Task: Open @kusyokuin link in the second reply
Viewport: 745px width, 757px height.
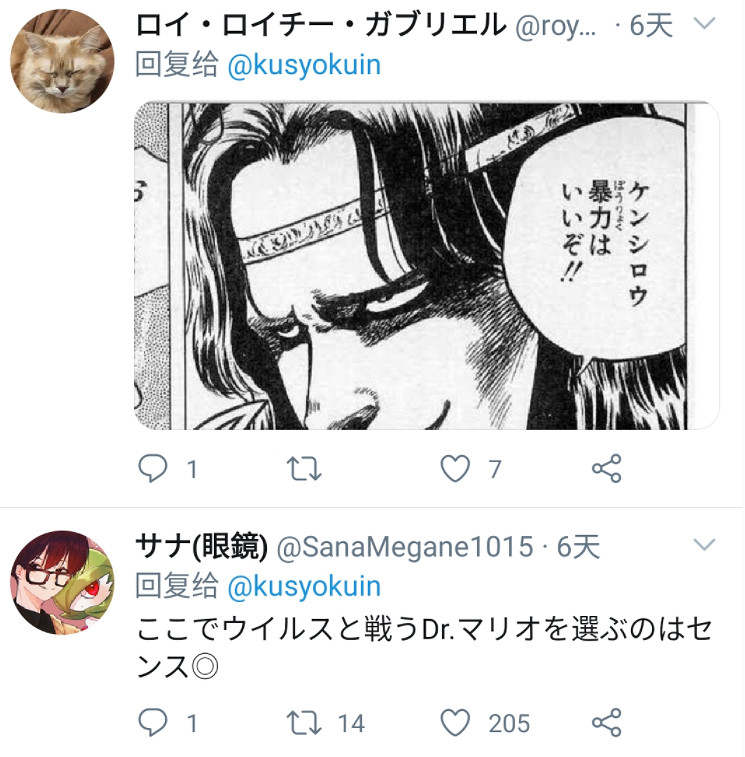Action: coord(304,587)
